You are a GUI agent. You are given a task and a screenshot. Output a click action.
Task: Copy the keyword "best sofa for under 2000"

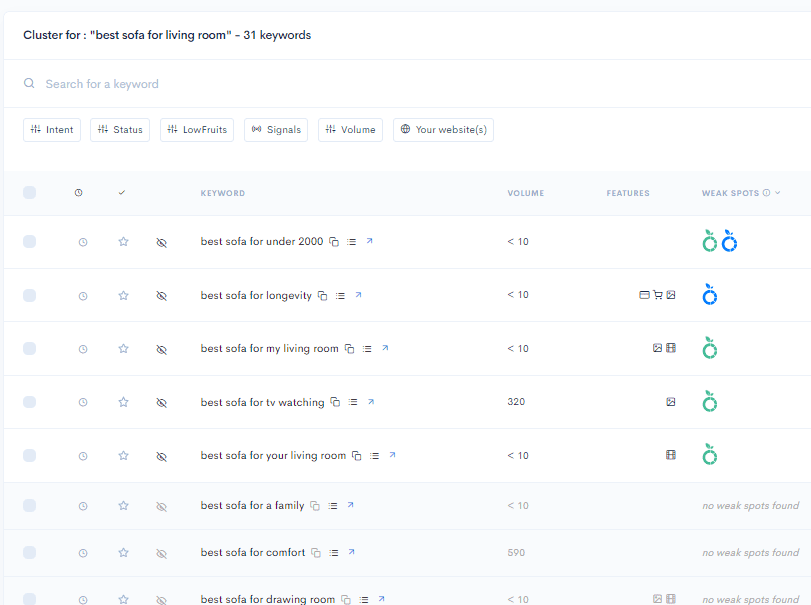tap(336, 241)
